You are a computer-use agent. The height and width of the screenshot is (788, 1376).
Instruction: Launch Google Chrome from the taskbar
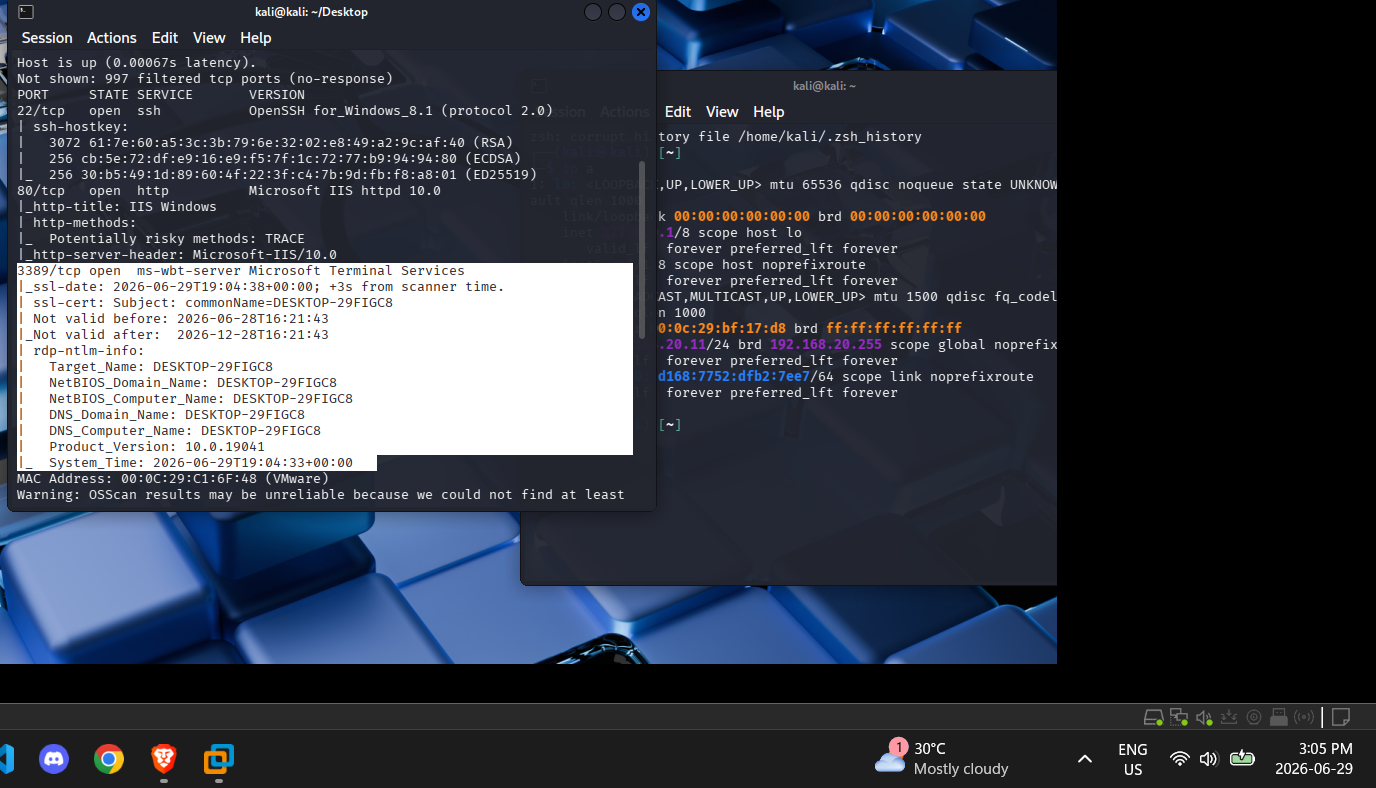(109, 759)
